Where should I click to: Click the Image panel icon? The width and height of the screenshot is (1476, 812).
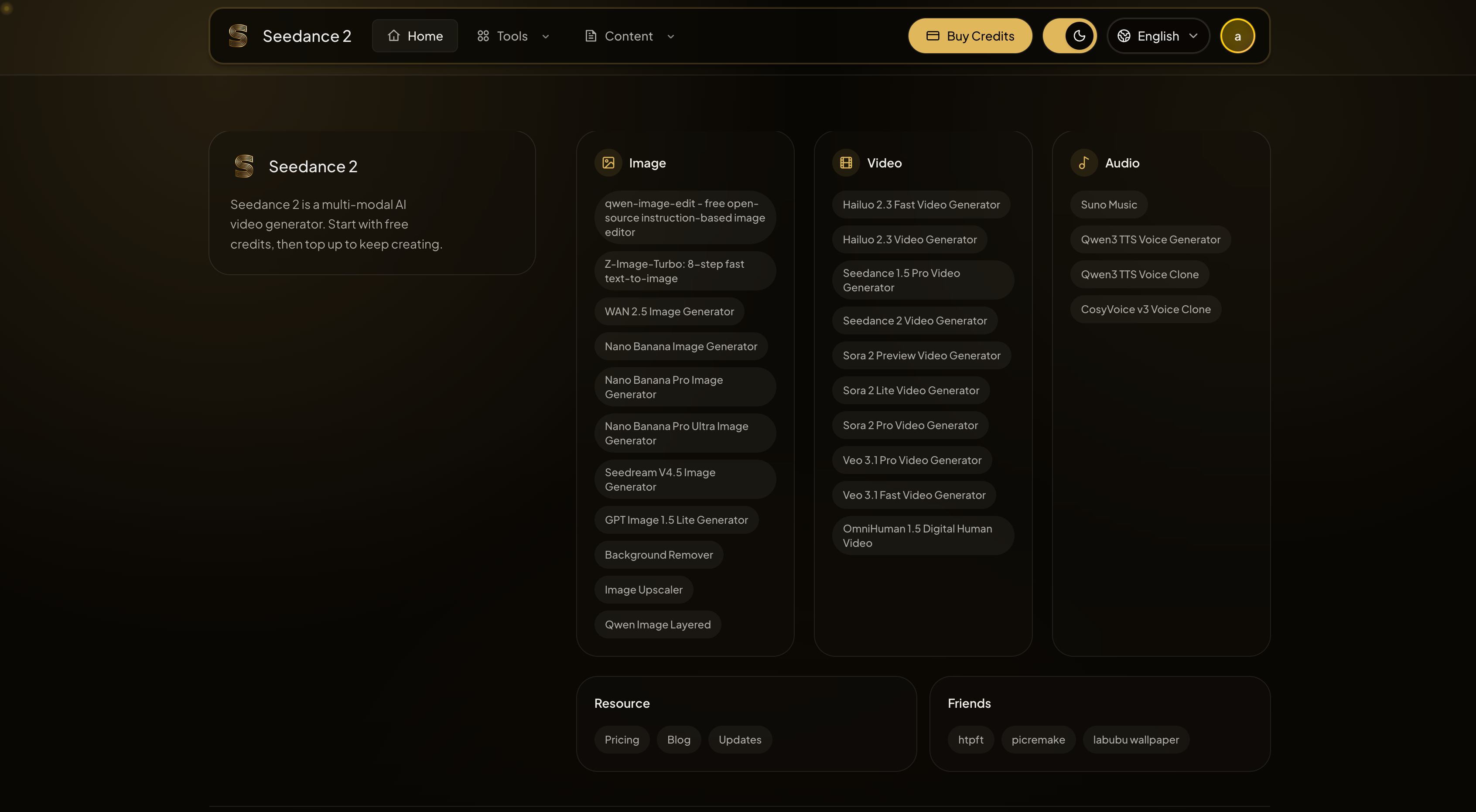point(608,162)
